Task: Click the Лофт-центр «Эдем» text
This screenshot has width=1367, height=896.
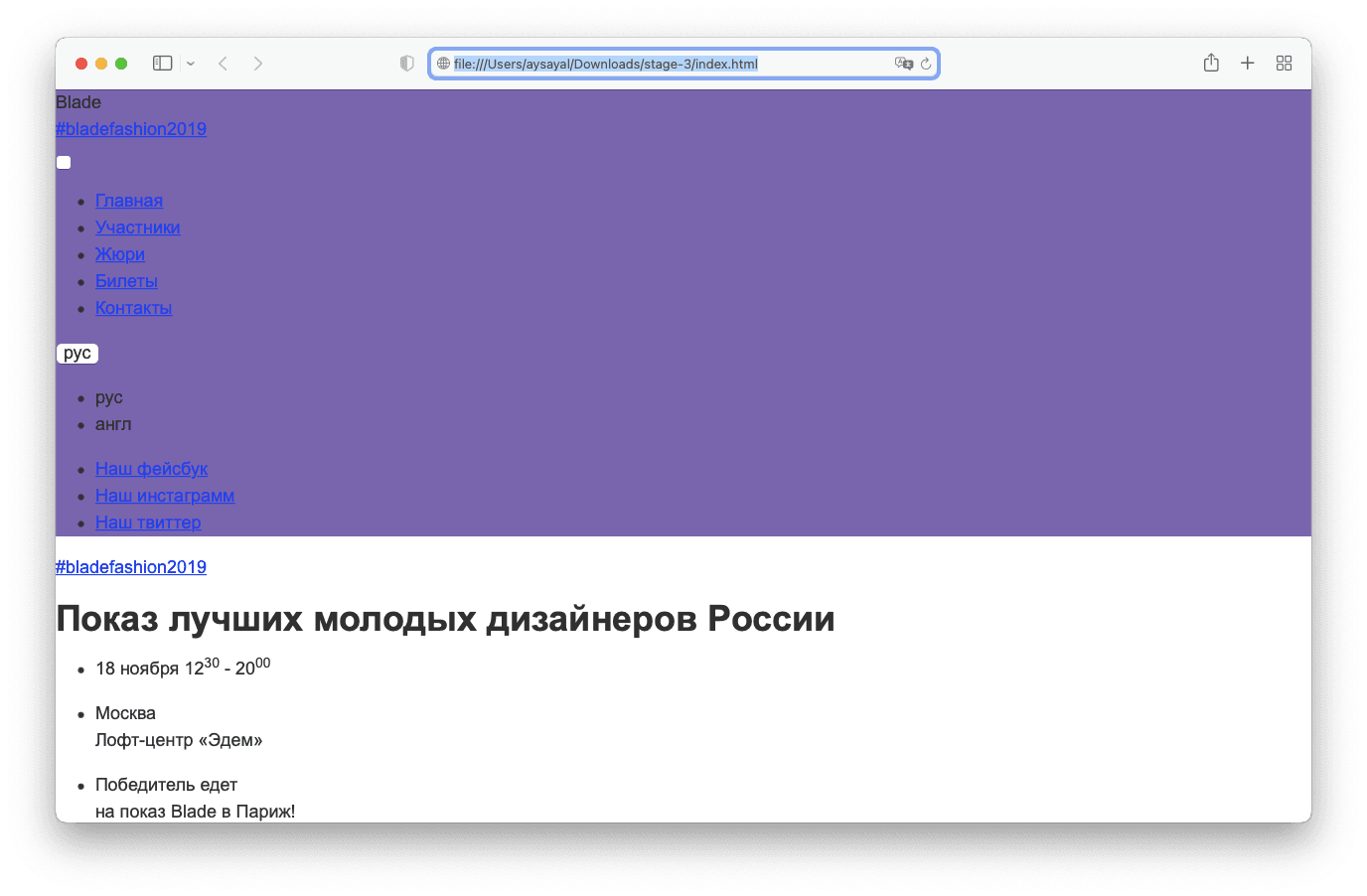Action: 179,740
